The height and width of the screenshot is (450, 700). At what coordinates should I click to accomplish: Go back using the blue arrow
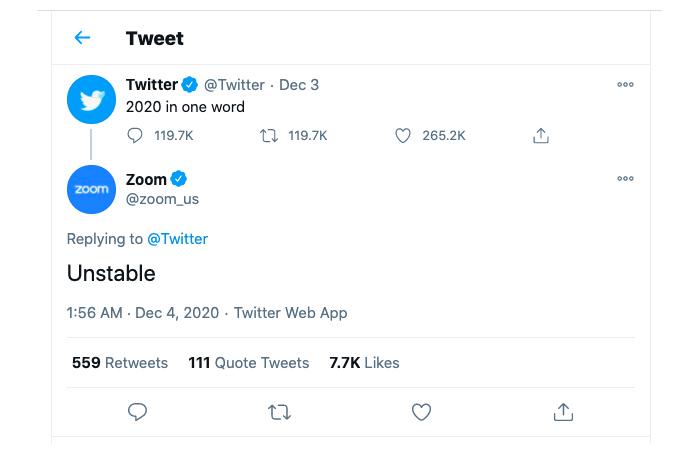point(82,38)
